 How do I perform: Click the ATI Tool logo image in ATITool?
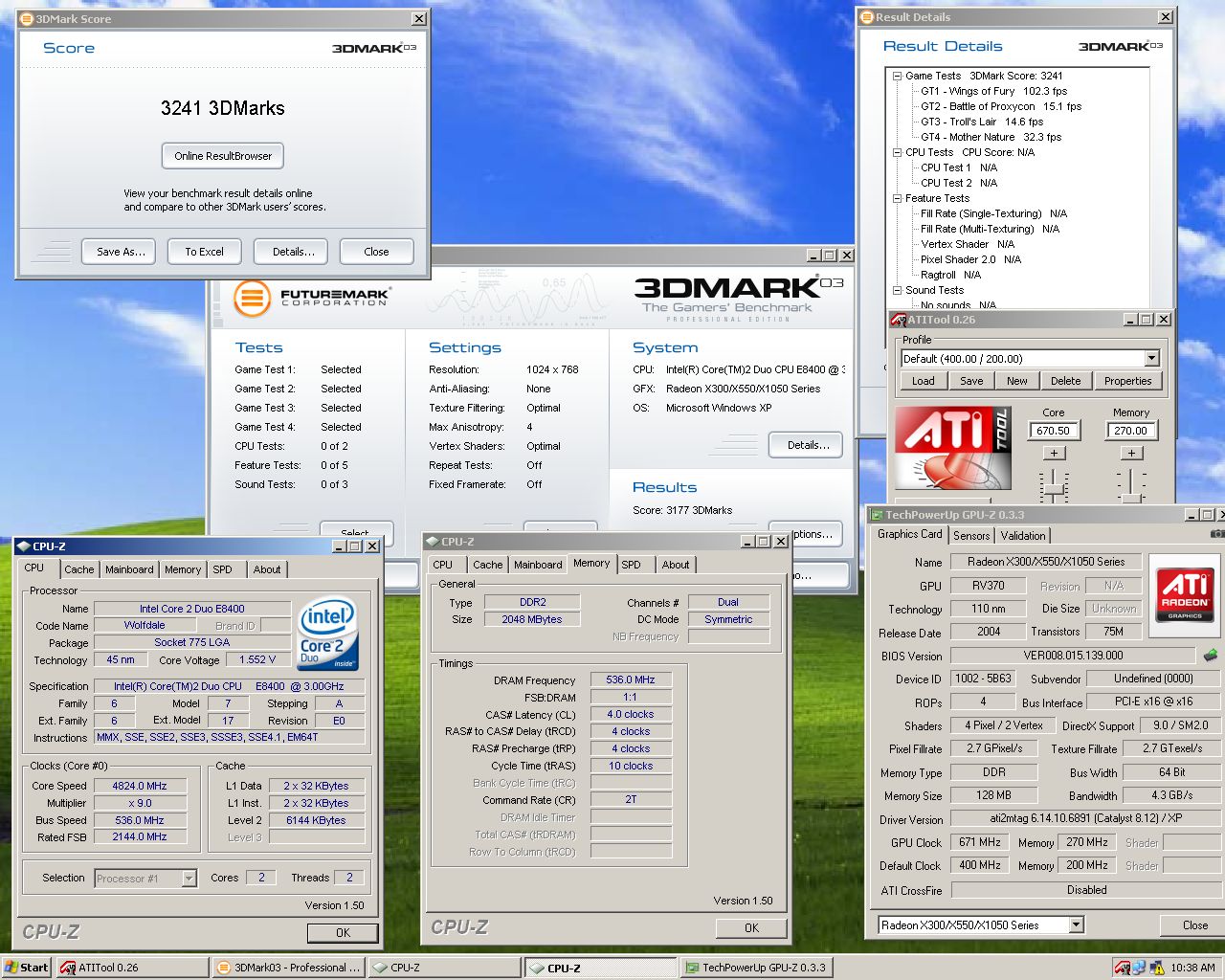(x=953, y=448)
